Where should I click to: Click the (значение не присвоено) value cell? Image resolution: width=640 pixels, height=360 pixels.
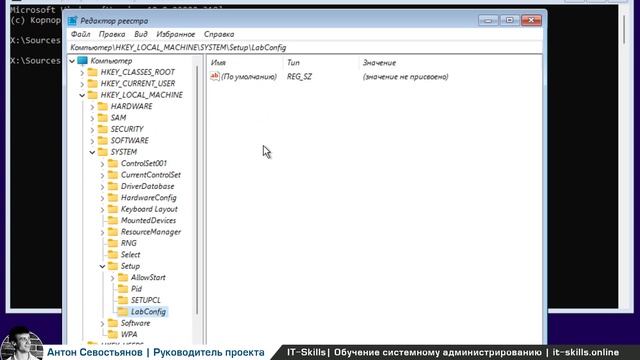click(405, 77)
